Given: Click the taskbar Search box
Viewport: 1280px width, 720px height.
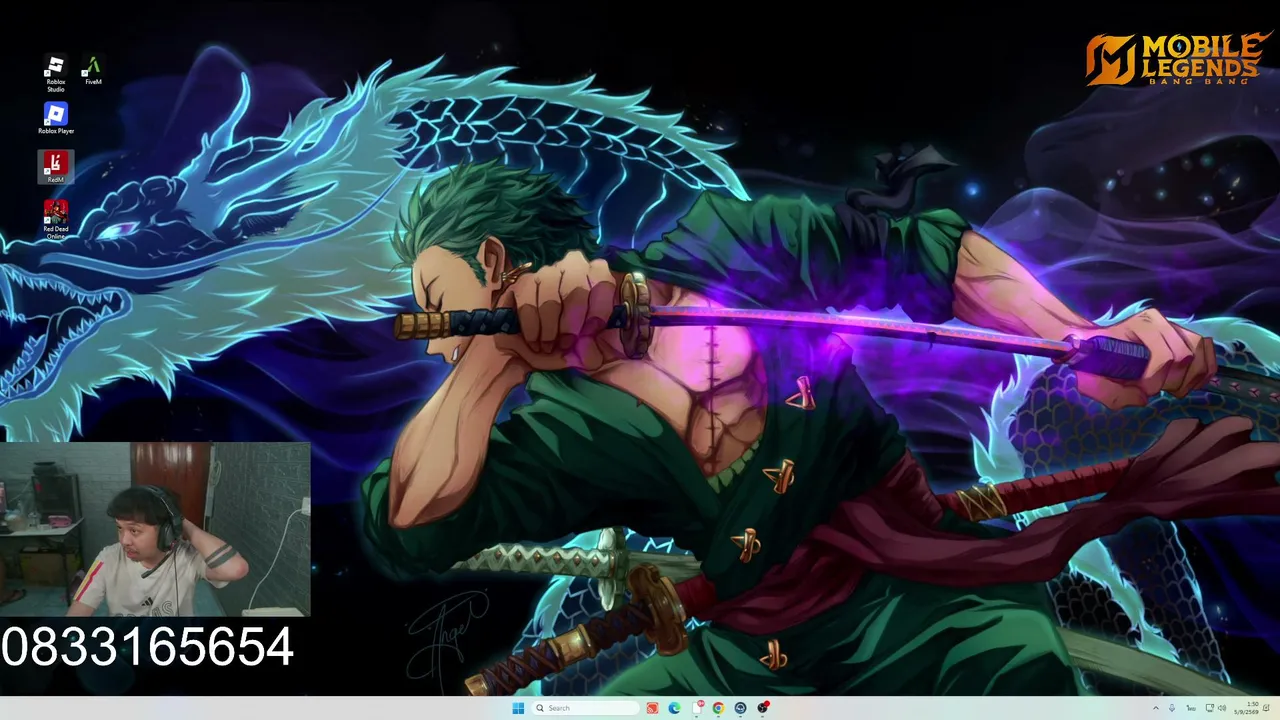Looking at the screenshot, I should (x=585, y=708).
